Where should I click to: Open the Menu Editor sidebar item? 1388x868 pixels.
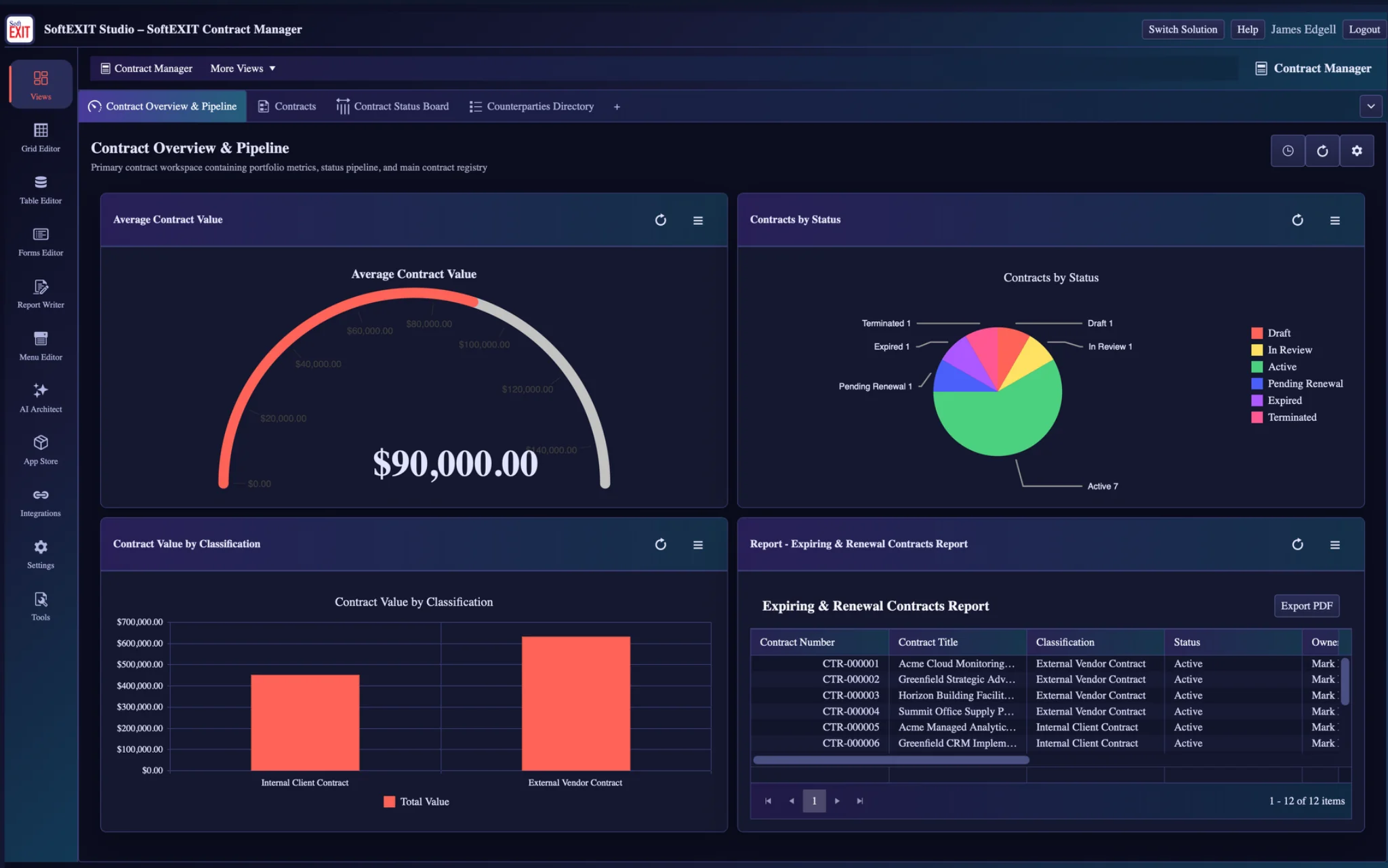41,346
